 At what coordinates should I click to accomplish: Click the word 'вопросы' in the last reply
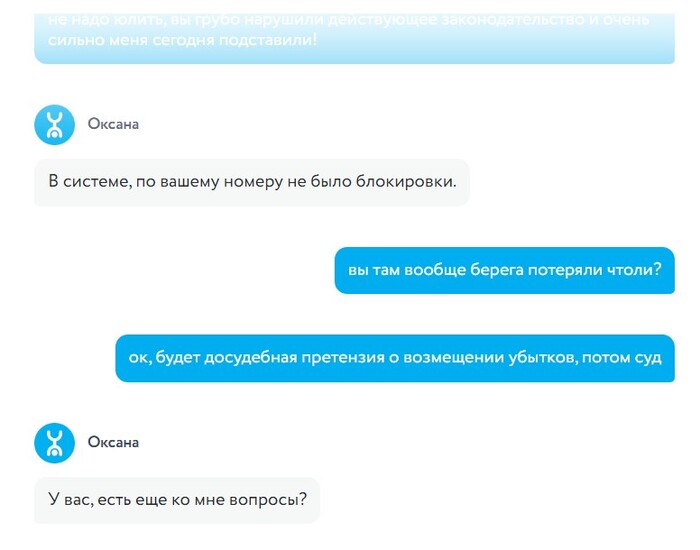click(x=268, y=500)
